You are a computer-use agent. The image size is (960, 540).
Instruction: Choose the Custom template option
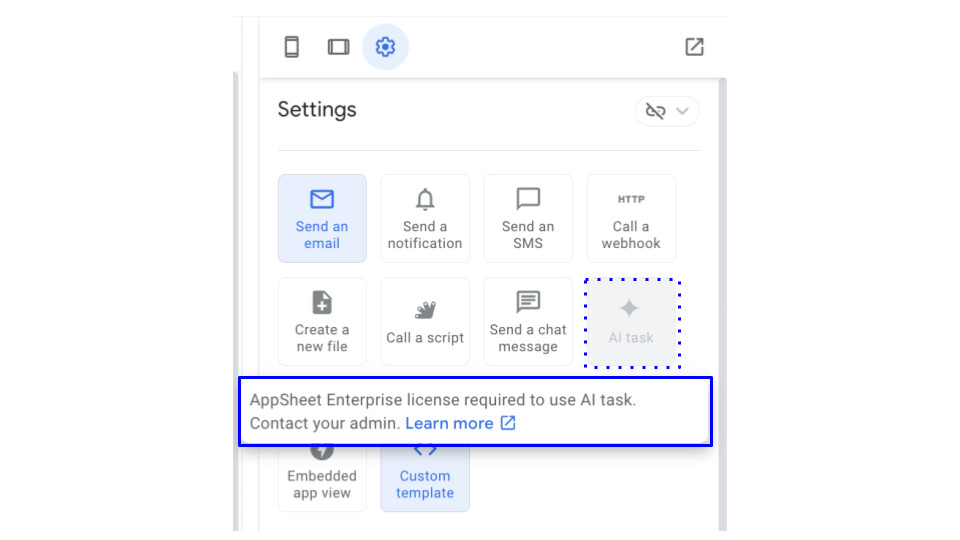[x=425, y=479]
